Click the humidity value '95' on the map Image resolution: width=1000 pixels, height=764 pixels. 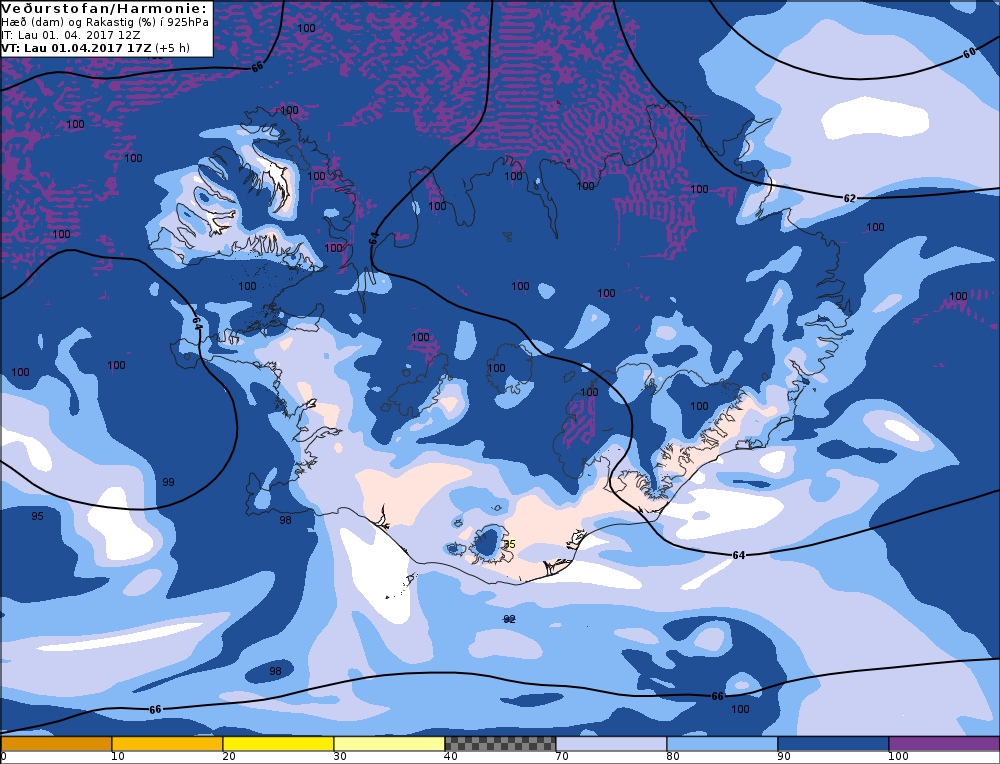(x=38, y=516)
